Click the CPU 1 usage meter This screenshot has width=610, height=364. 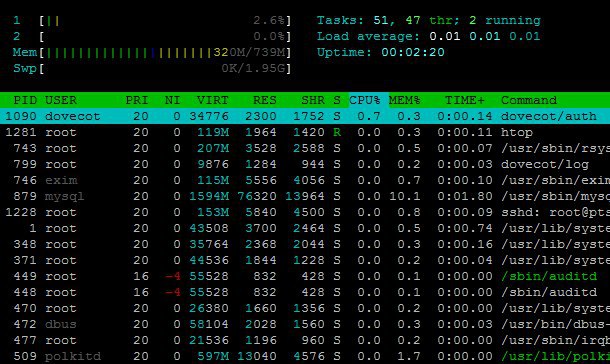coord(152,20)
